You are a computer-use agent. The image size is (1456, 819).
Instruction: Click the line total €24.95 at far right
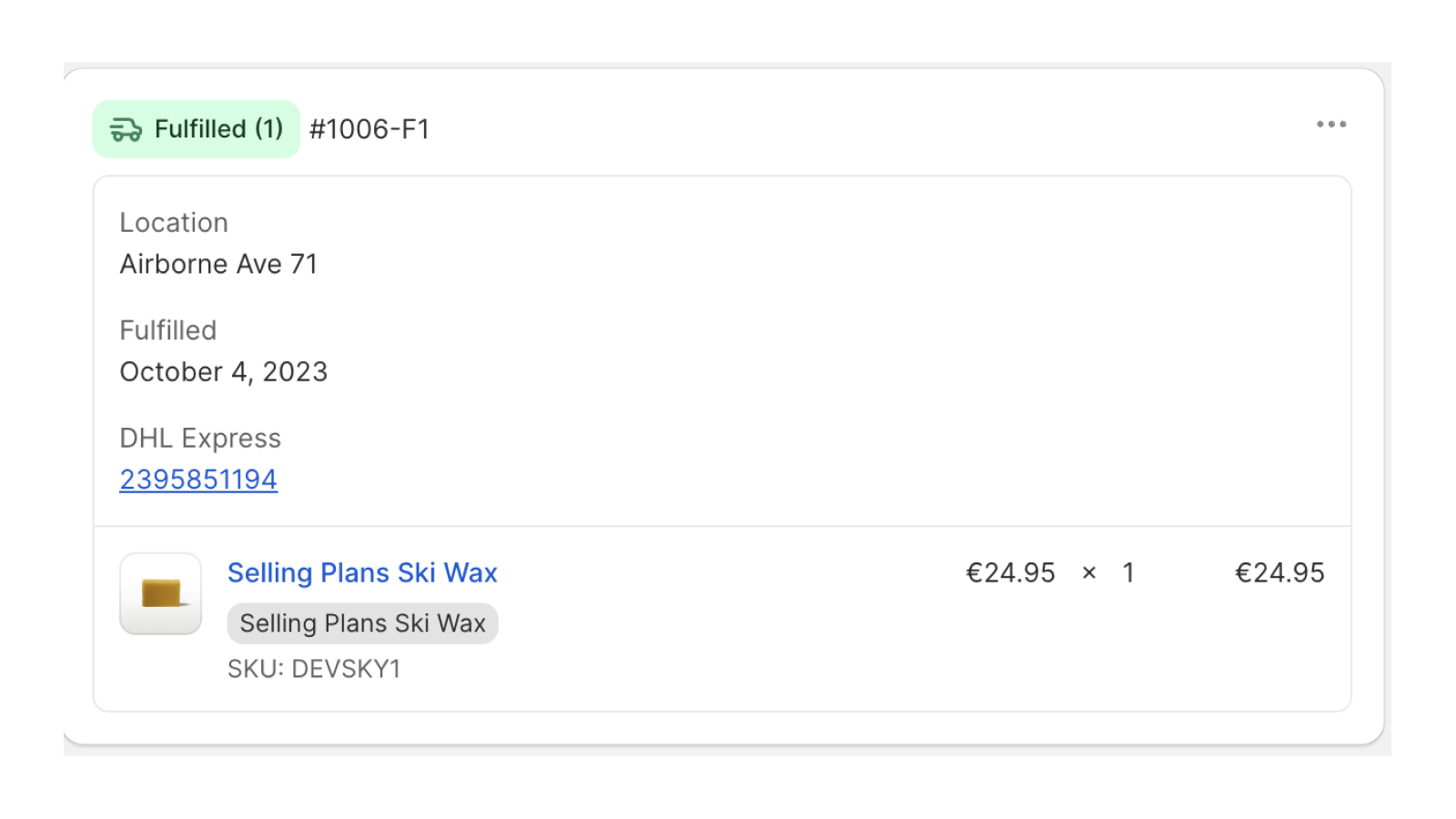(x=1279, y=573)
